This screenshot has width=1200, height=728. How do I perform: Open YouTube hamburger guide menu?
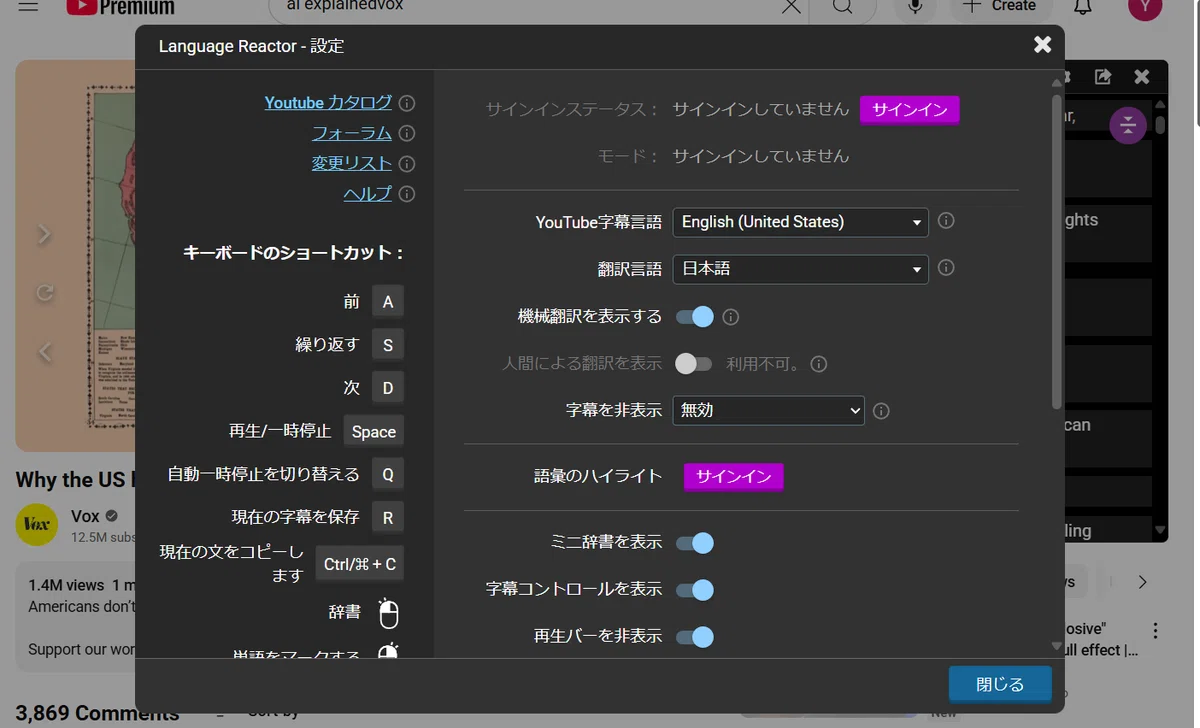coord(28,6)
